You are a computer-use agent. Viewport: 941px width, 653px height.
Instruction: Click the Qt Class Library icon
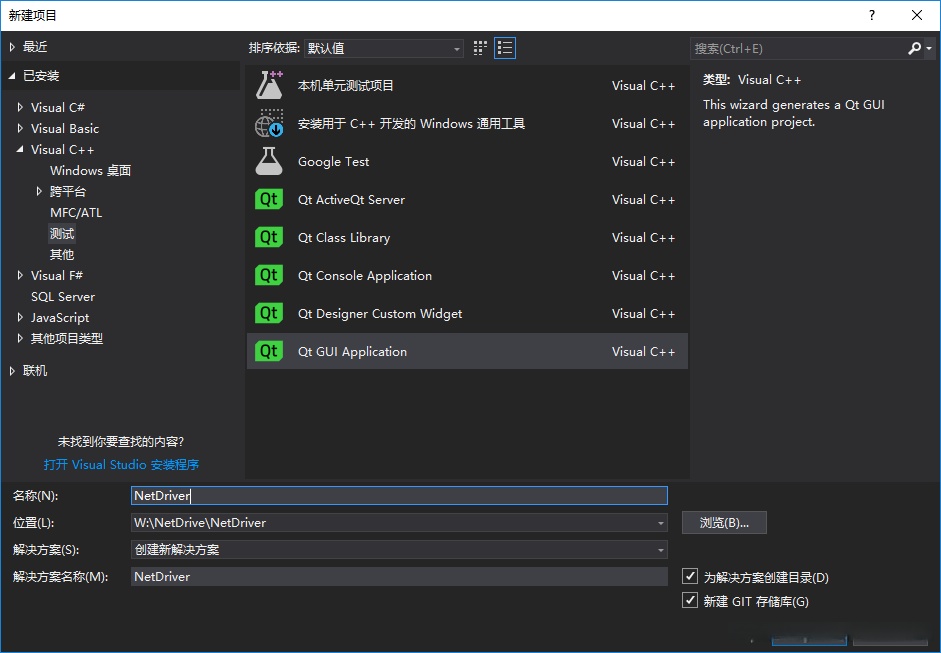point(269,237)
